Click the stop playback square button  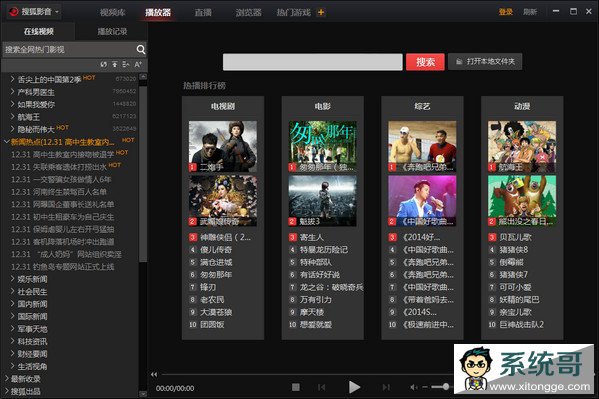pyautogui.click(x=296, y=387)
